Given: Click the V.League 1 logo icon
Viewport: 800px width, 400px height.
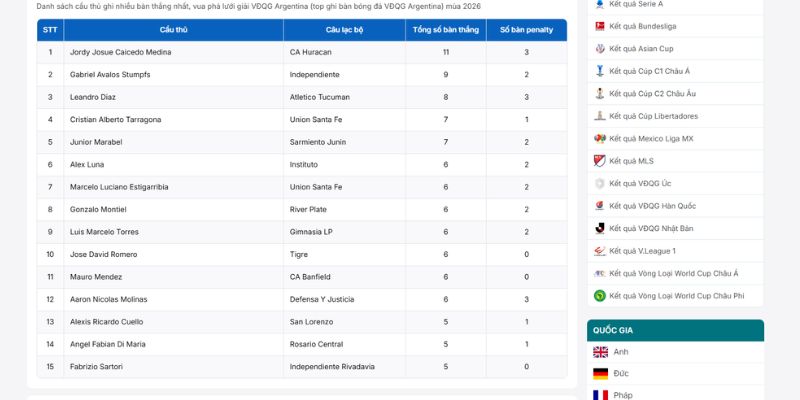Looking at the screenshot, I should tap(600, 251).
